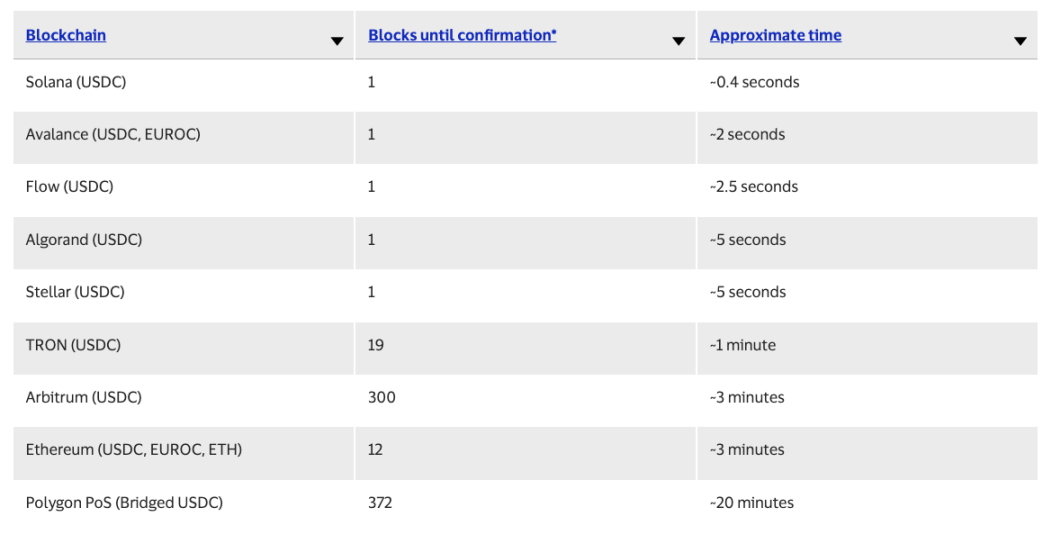Screen dimensions: 1052x535
Task: Sort by the Blockchain header link
Action: (66, 35)
